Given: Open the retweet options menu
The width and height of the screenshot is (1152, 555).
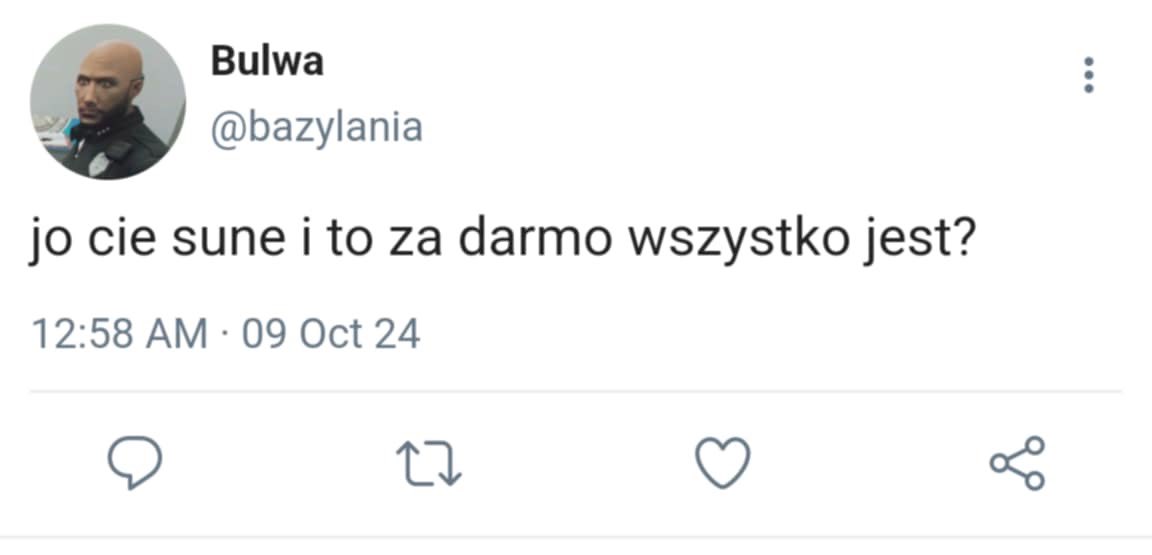Looking at the screenshot, I should point(429,462).
